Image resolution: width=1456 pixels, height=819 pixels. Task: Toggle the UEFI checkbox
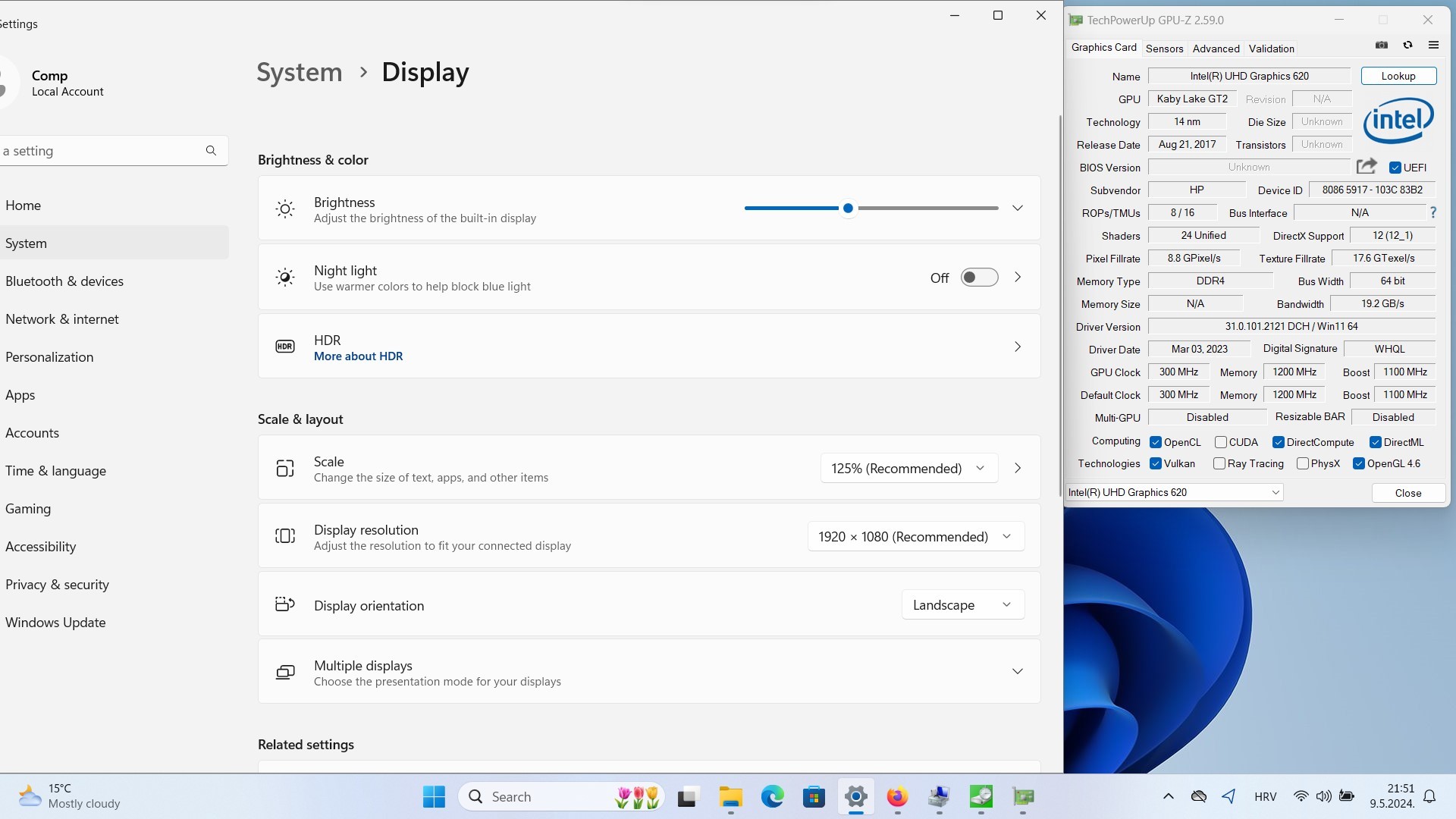(1395, 168)
